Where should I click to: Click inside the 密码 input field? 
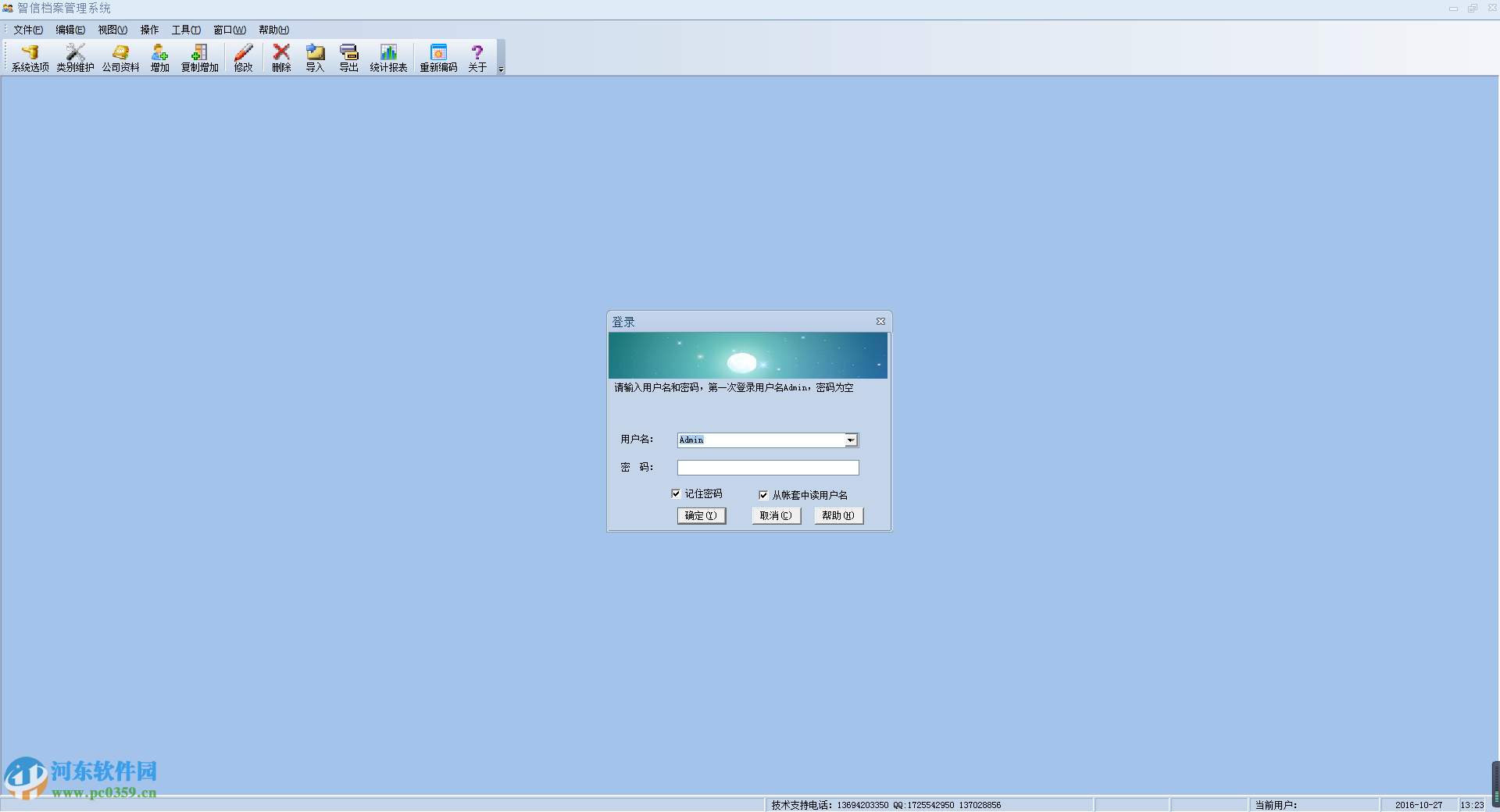(768, 468)
